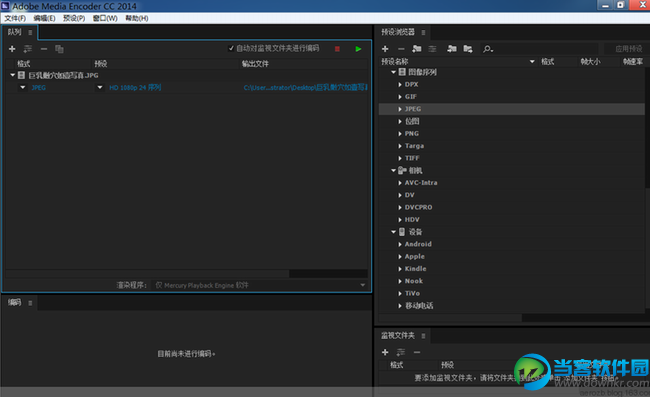Collapse the 图像序列 preset group
Image resolution: width=650 pixels, height=397 pixels.
pos(393,72)
